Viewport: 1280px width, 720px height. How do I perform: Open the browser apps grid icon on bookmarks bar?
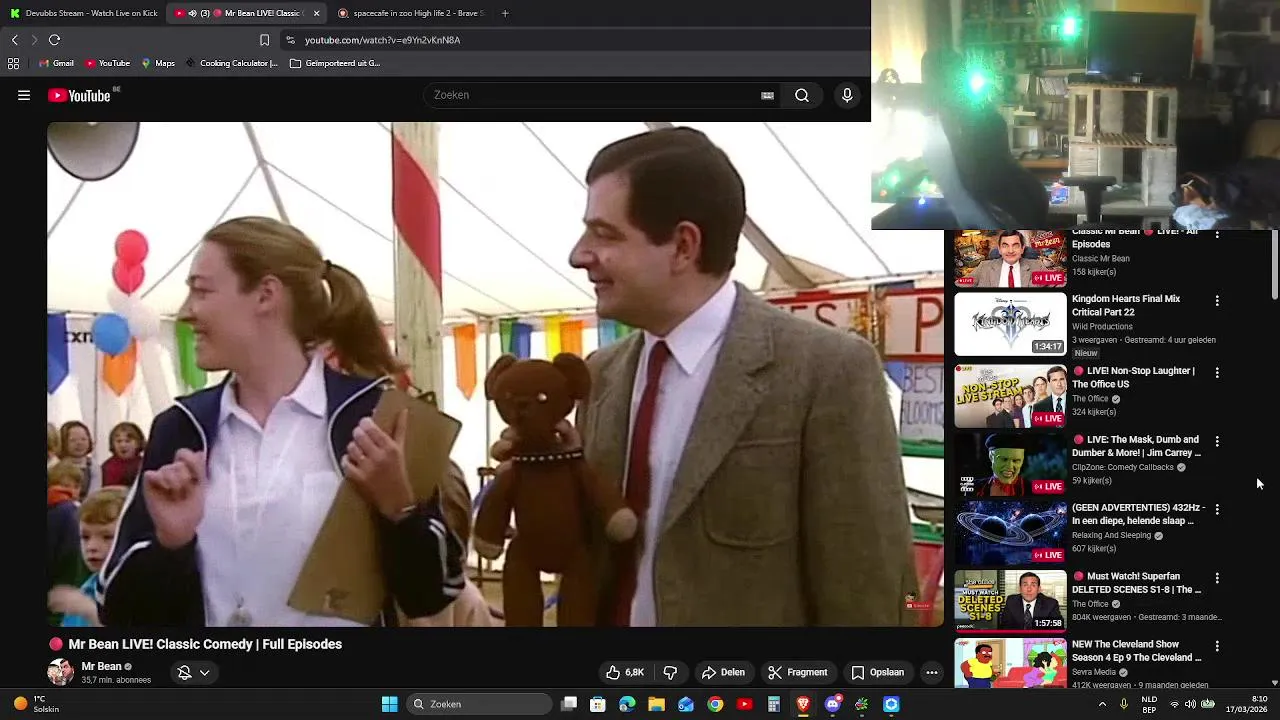(x=13, y=63)
